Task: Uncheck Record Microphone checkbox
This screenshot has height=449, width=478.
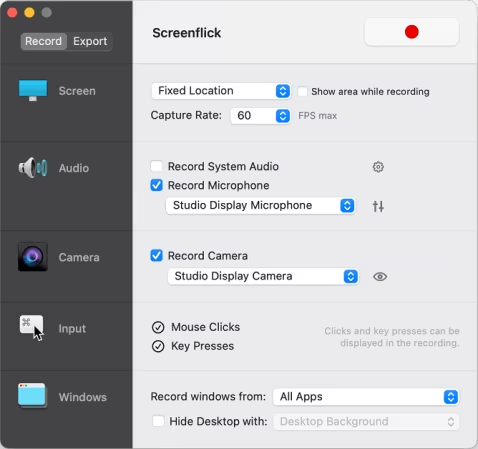Action: tap(156, 185)
